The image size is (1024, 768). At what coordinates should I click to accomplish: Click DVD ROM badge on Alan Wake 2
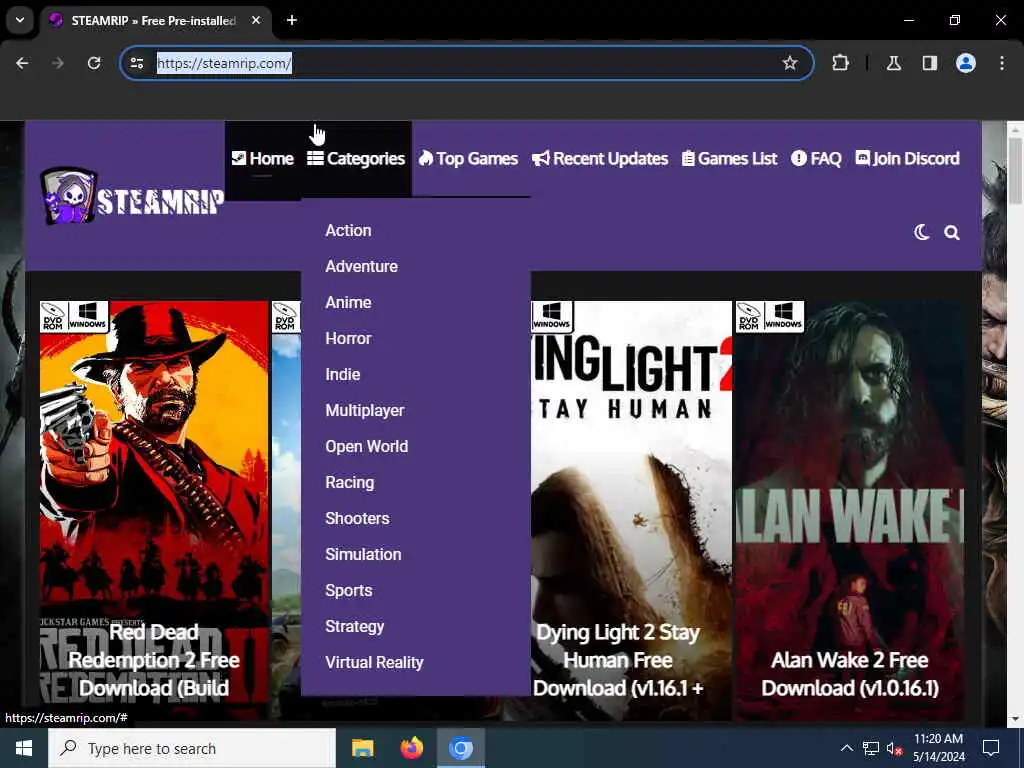[x=748, y=317]
